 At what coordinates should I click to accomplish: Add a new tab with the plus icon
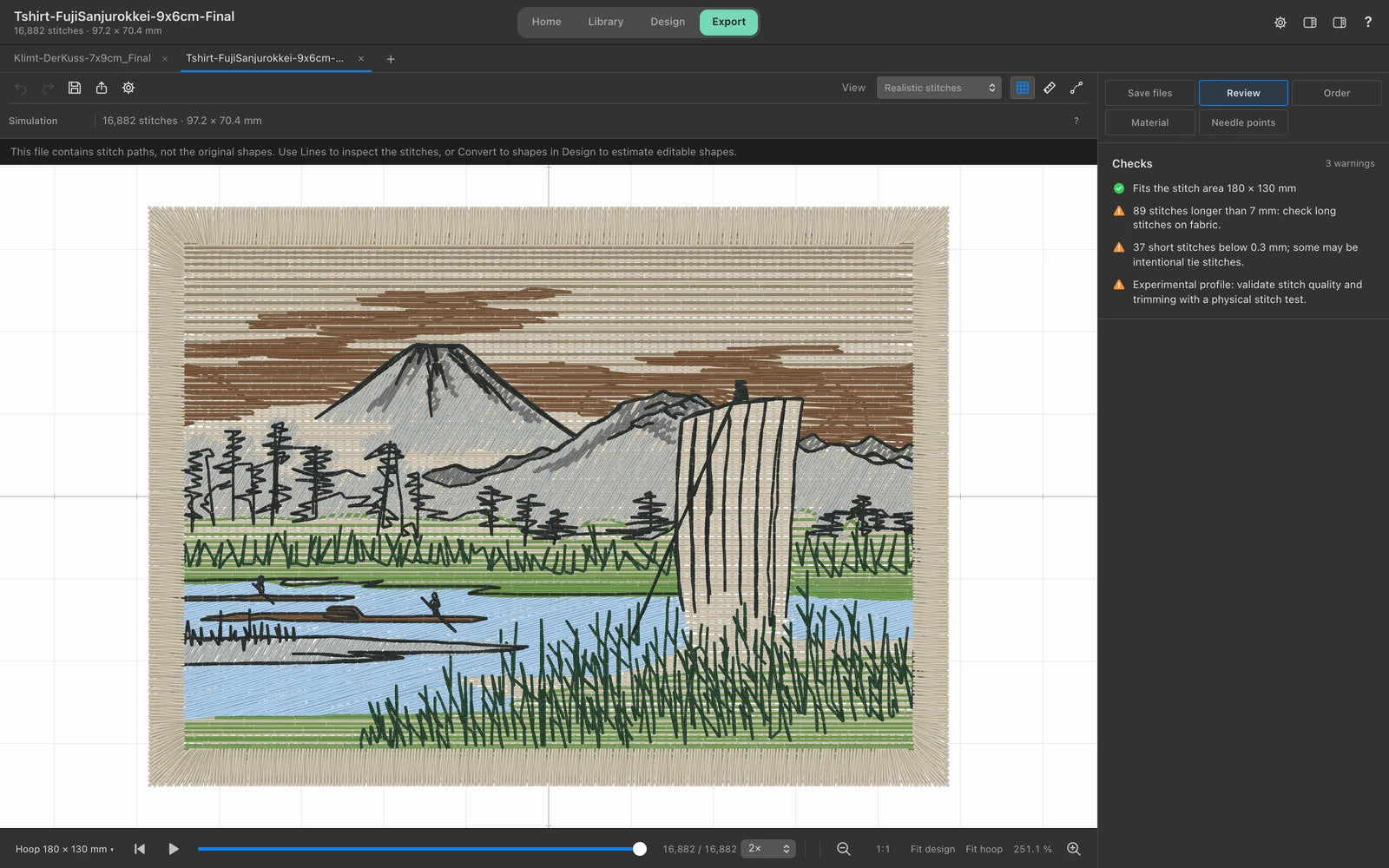click(391, 59)
